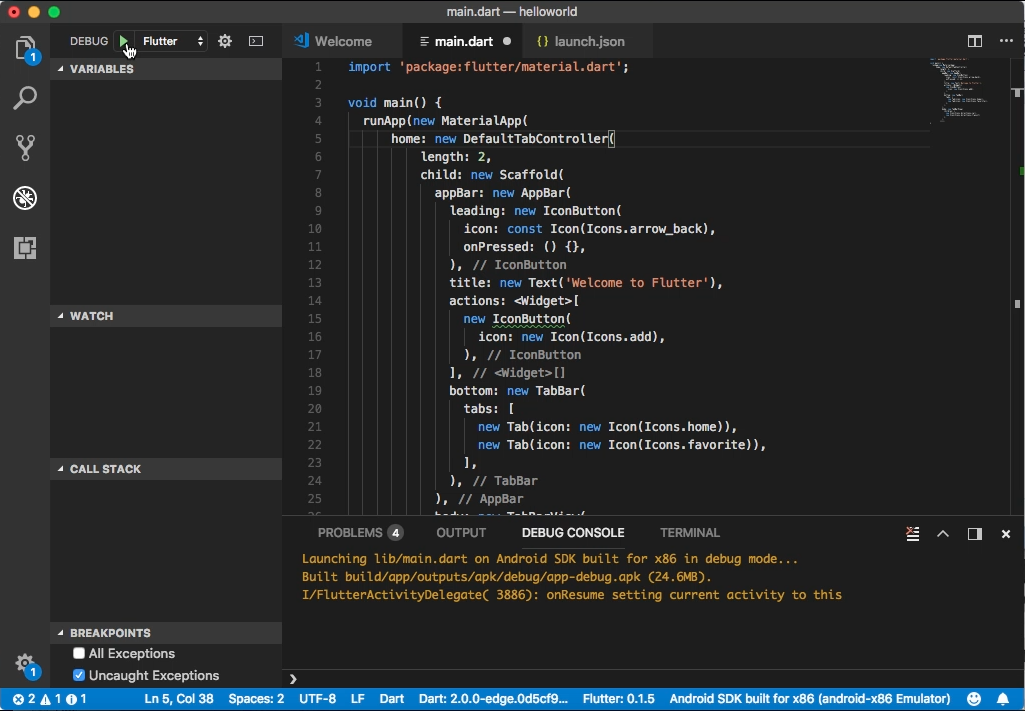The width and height of the screenshot is (1025, 711).
Task: Click the Icons.favorite text on line 22
Action: (x=695, y=445)
